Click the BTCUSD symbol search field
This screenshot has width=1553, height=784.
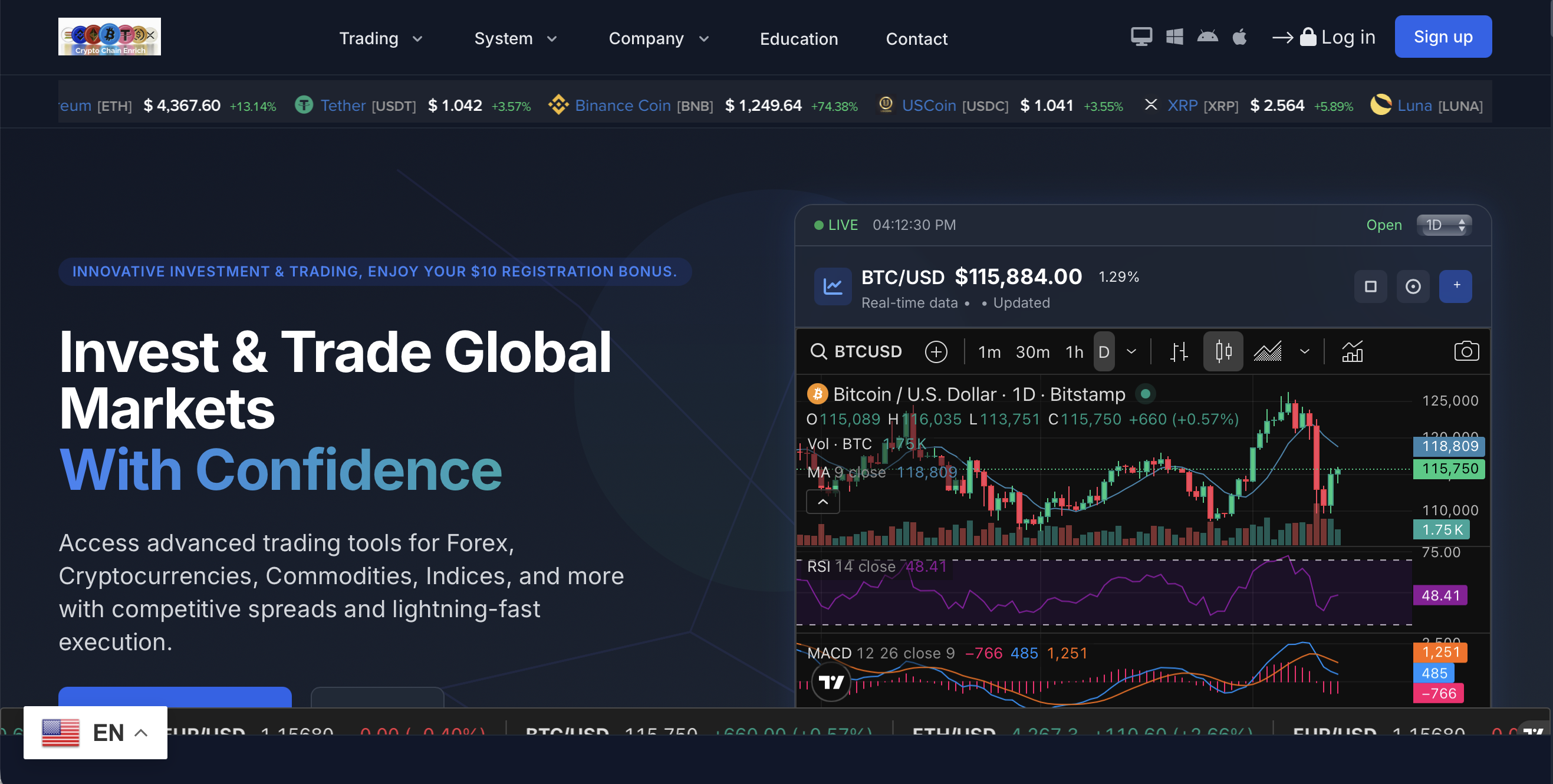point(857,352)
